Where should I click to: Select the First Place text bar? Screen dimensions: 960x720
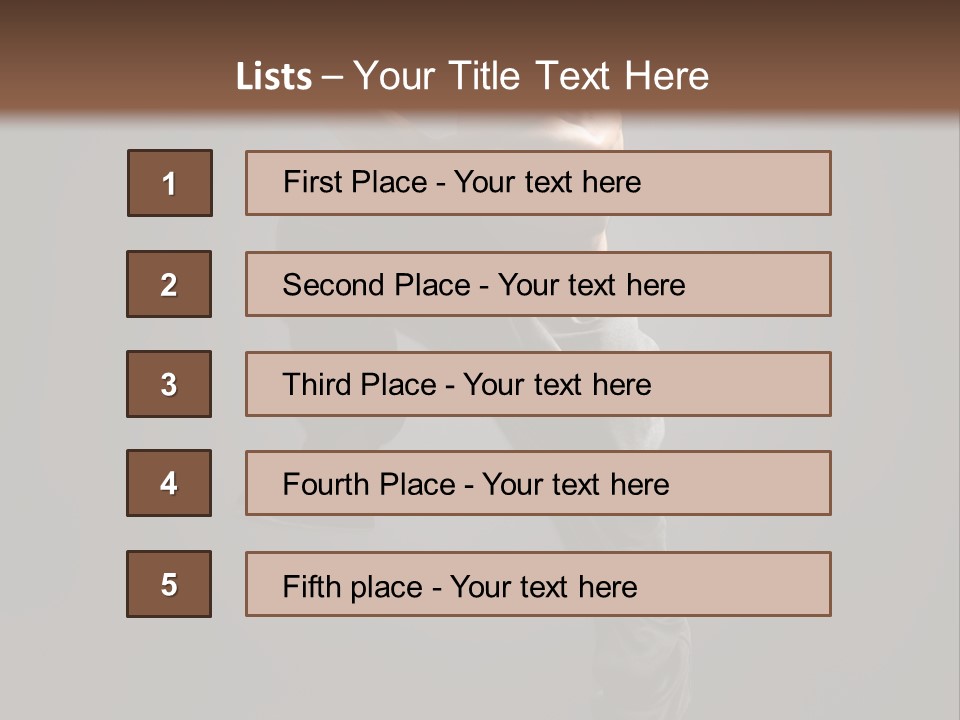click(x=538, y=183)
